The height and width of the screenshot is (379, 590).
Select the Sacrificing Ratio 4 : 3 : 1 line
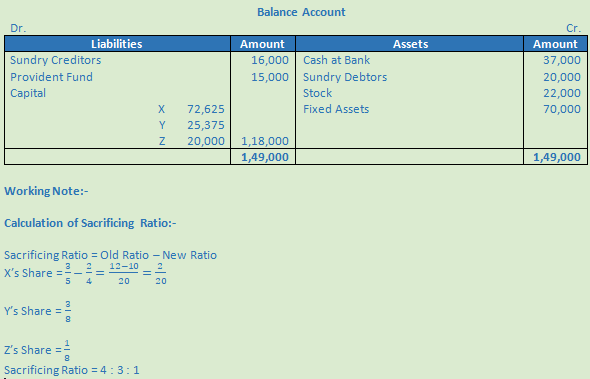pyautogui.click(x=72, y=370)
